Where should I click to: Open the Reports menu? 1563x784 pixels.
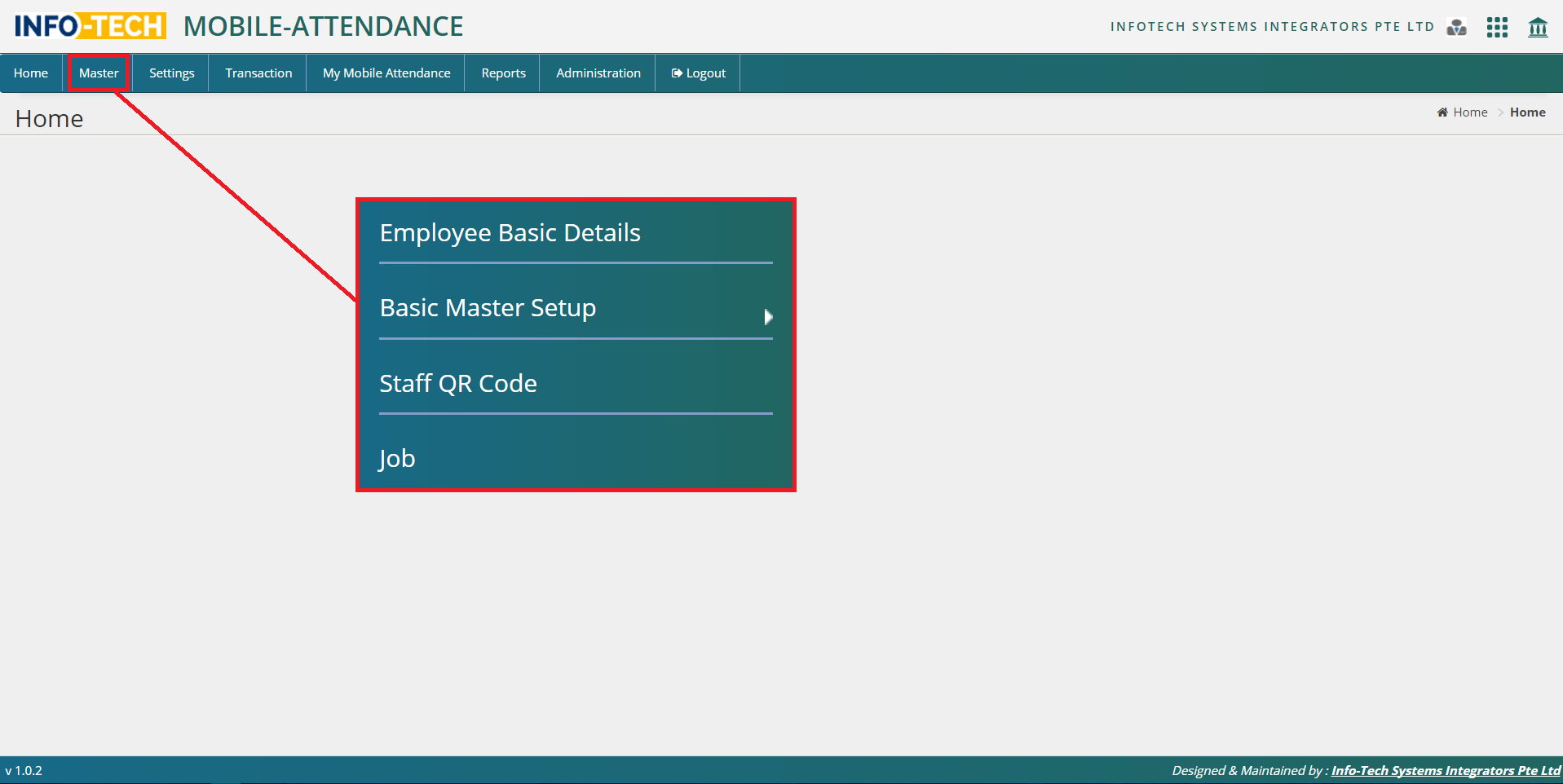click(503, 73)
